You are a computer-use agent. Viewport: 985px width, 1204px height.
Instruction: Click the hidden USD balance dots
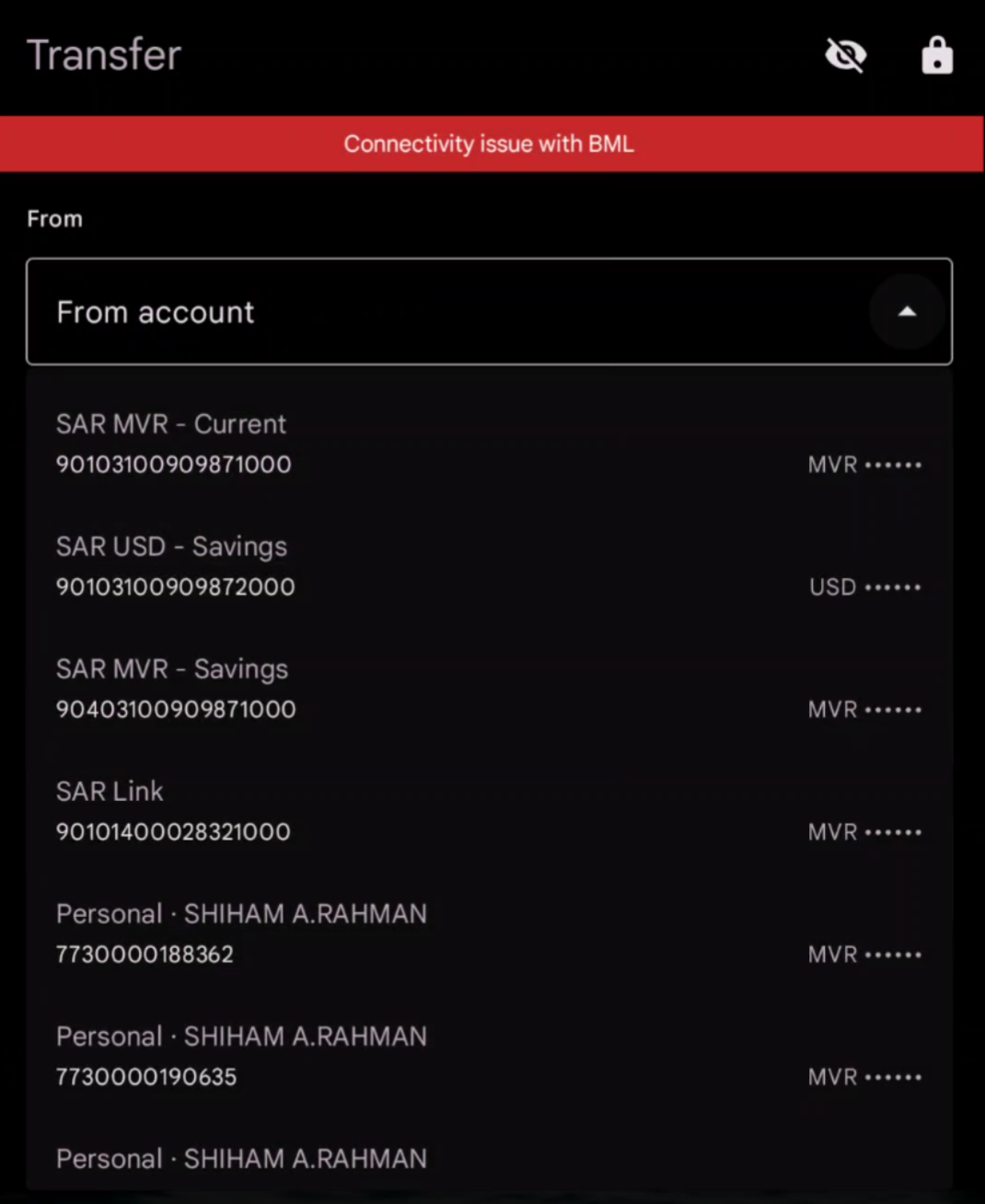coord(865,587)
